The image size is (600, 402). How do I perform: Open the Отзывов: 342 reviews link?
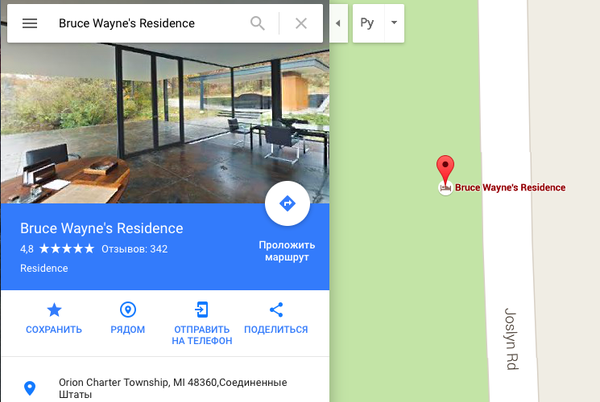(134, 249)
